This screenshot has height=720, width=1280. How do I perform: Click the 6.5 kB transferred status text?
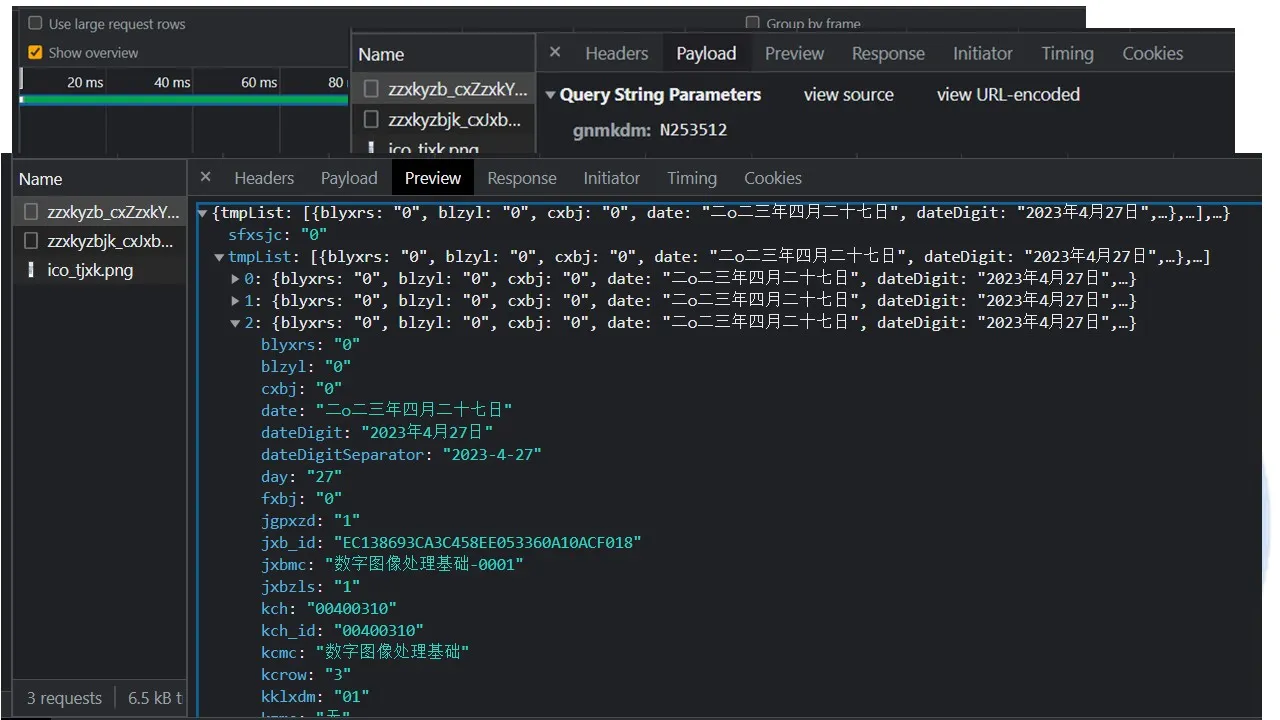click(155, 698)
